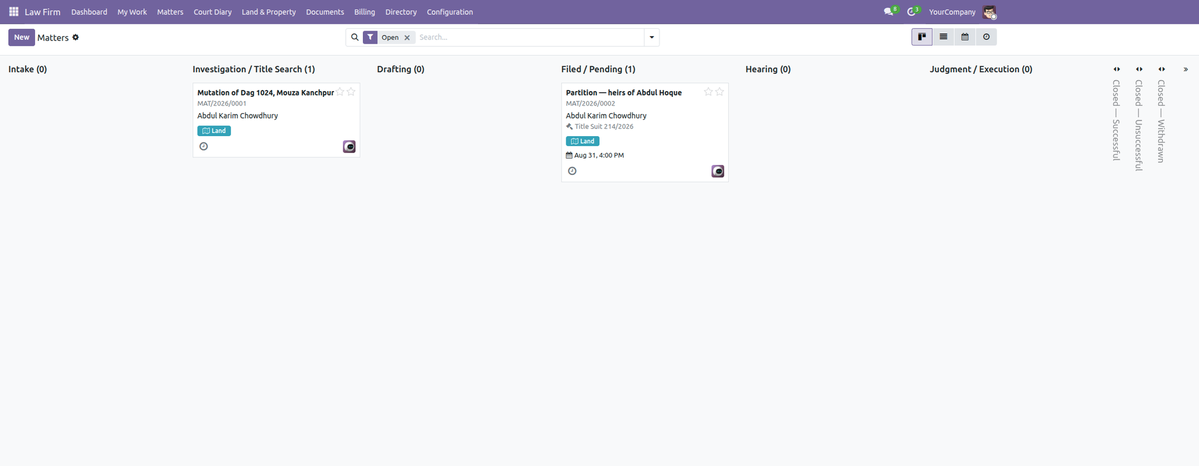1199x466 pixels.
Task: Unfold the Closed — Unsuccessful column arrows
Action: point(1139,69)
